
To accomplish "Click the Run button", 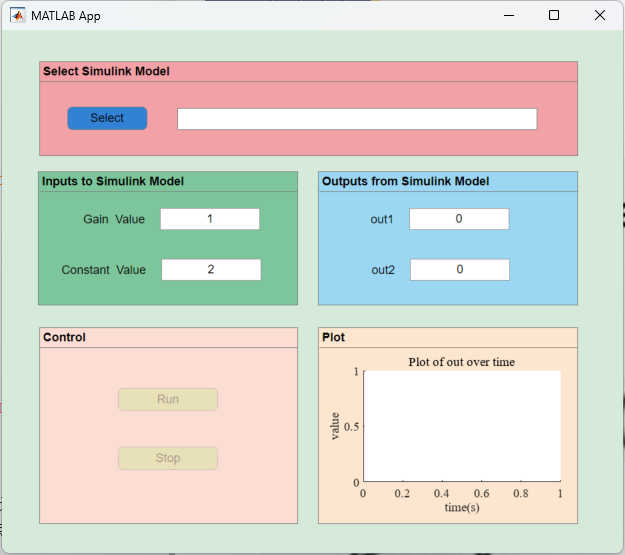I will (x=168, y=399).
